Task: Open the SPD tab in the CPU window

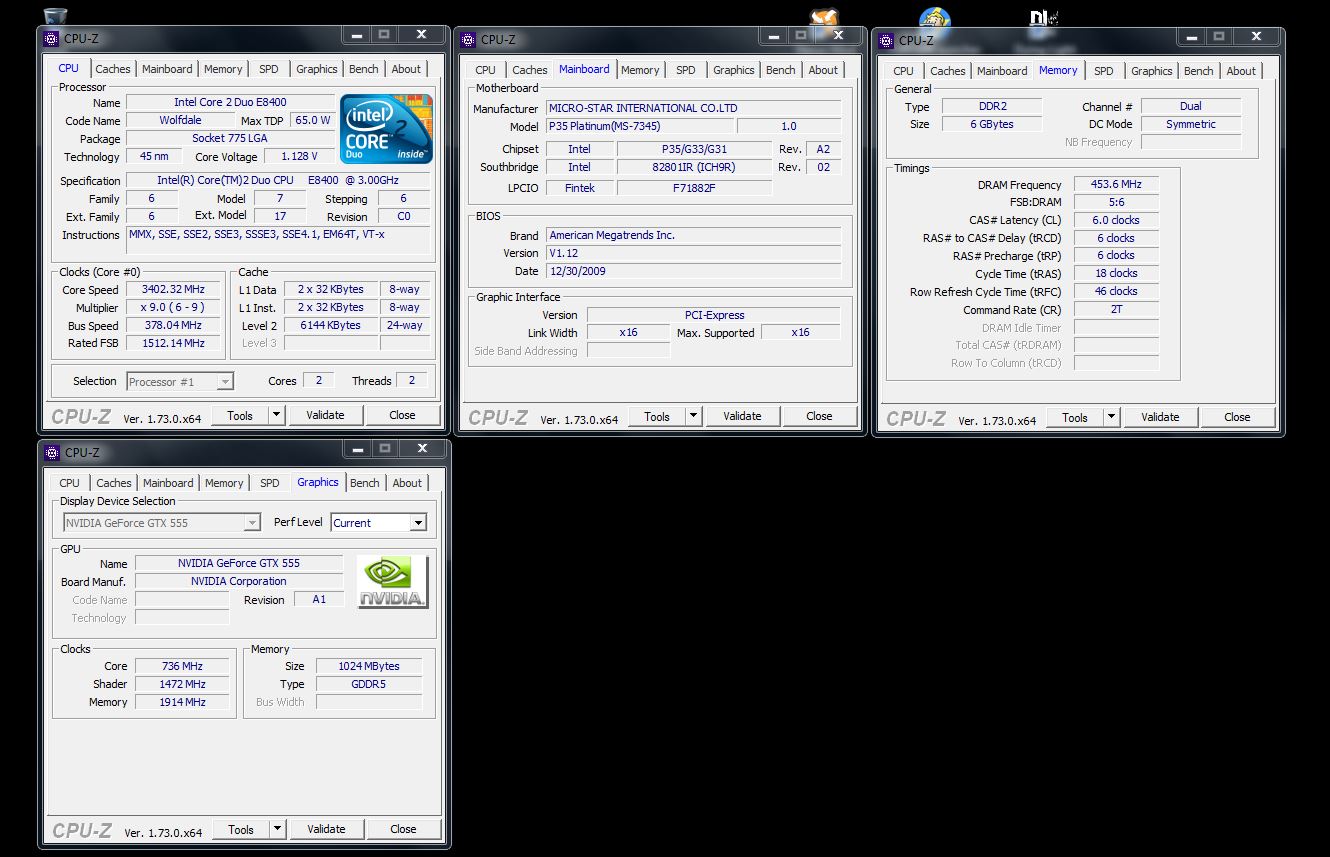Action: (x=269, y=69)
